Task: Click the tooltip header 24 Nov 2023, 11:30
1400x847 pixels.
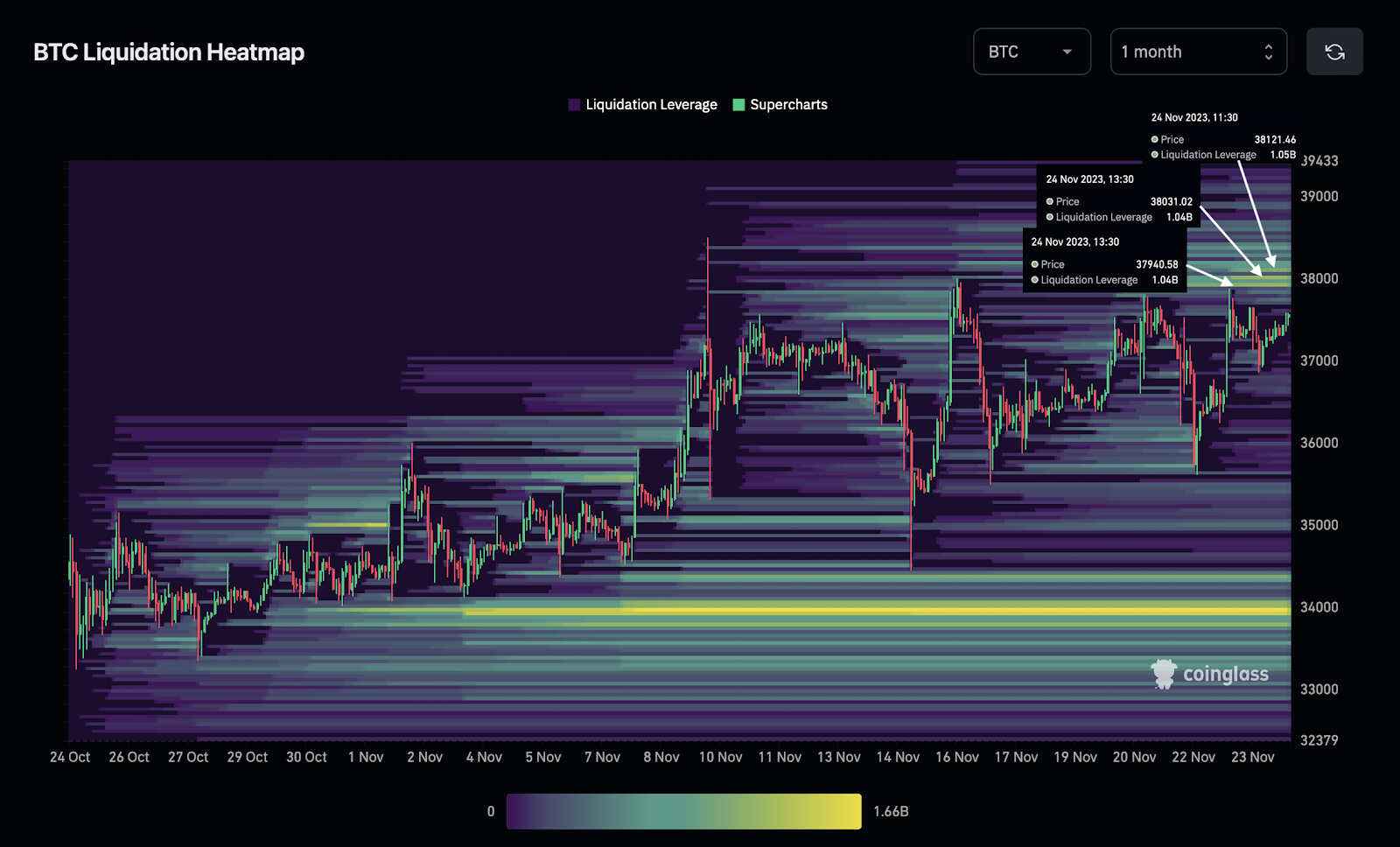Action: tap(1194, 117)
